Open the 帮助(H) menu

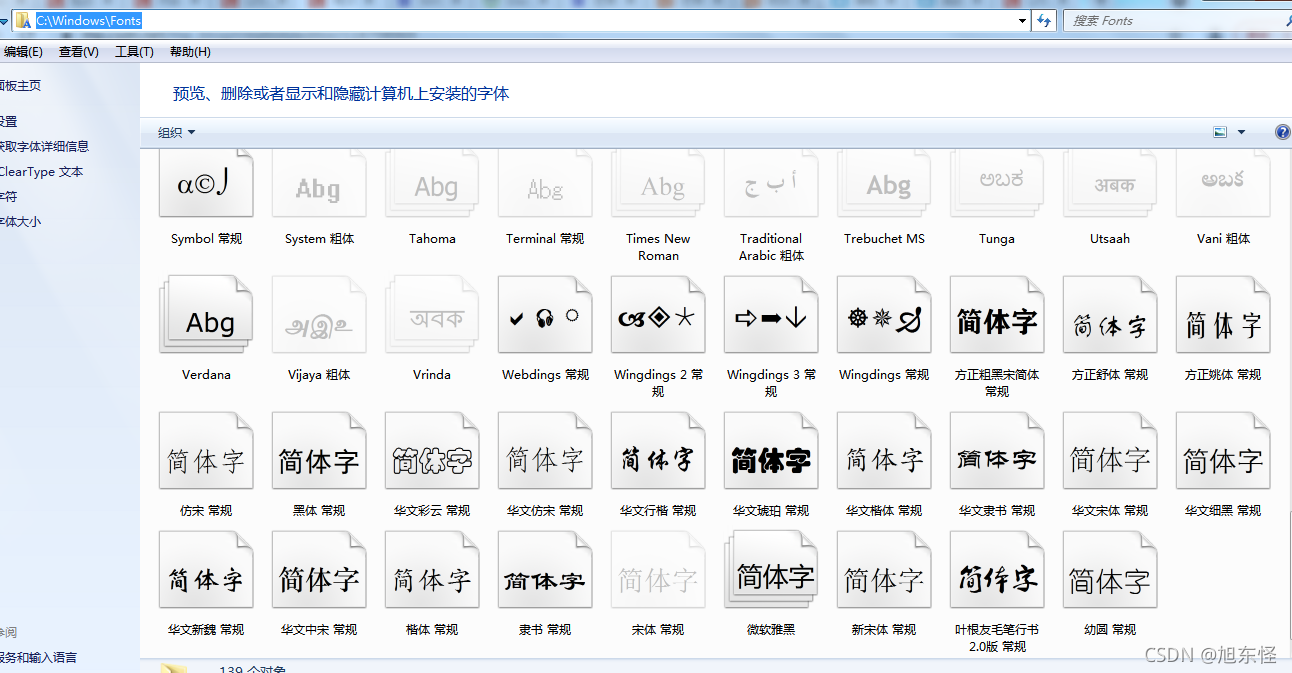tap(190, 52)
